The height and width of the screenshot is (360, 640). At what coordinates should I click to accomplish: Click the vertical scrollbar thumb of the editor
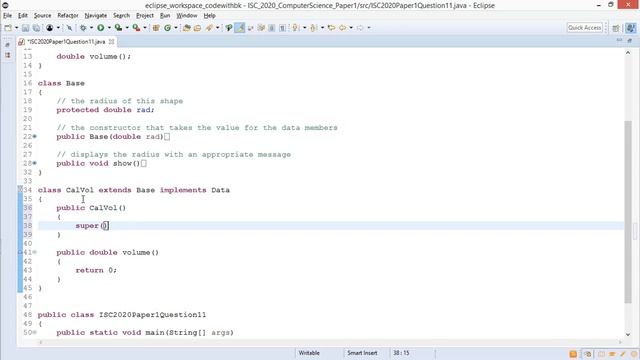coord(628,212)
